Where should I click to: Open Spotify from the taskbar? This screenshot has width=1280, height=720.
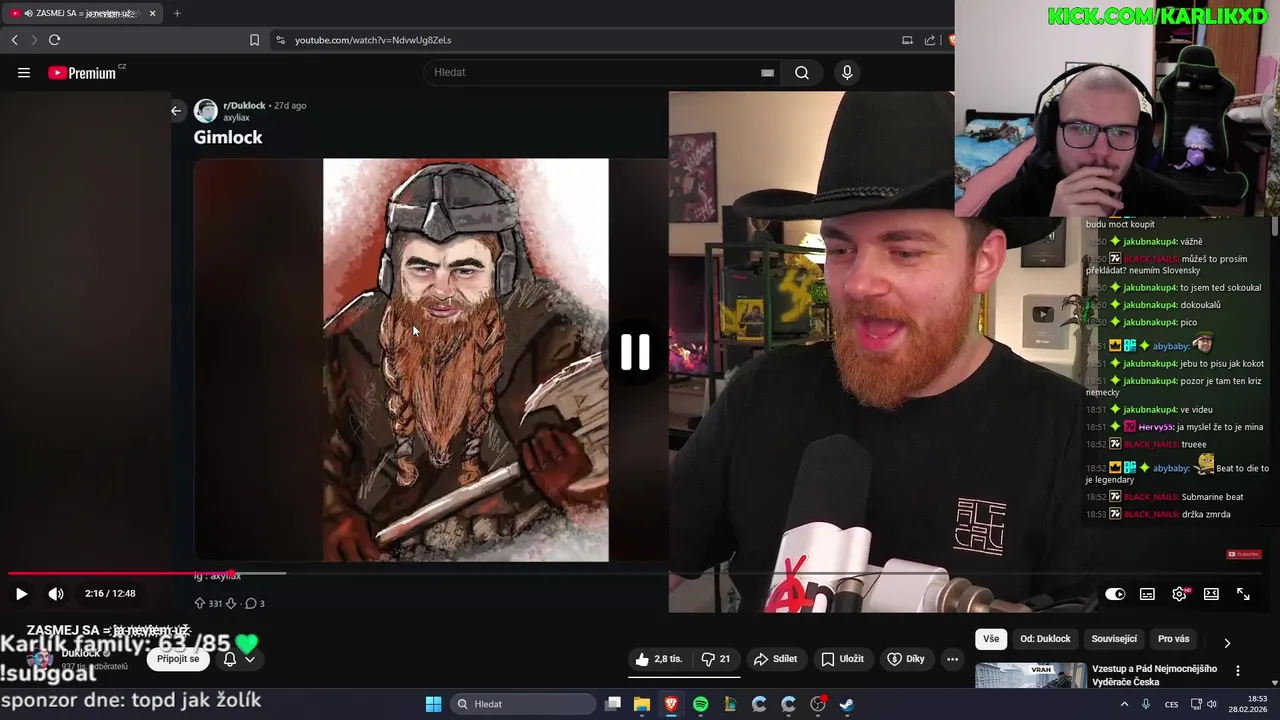pyautogui.click(x=700, y=704)
